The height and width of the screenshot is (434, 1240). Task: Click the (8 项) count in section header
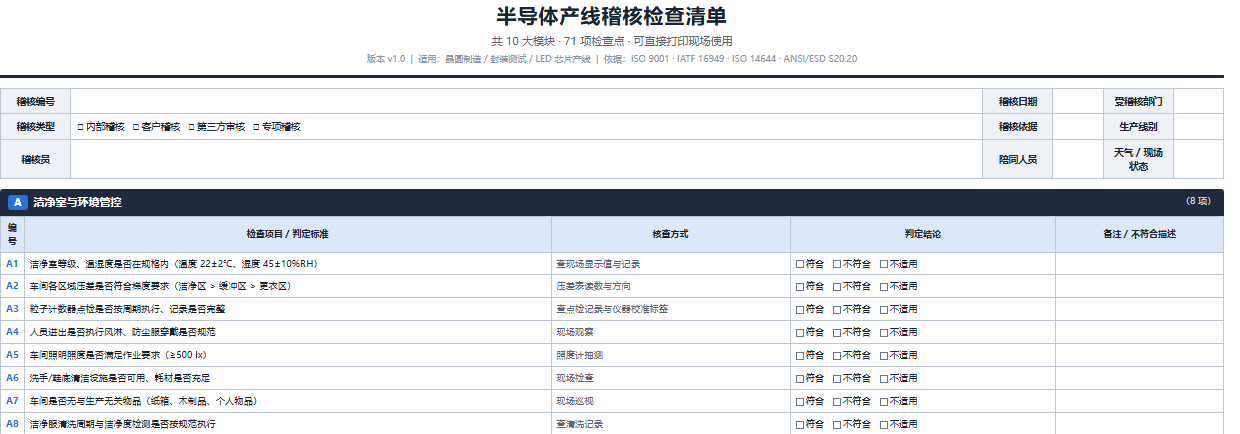click(x=1198, y=201)
